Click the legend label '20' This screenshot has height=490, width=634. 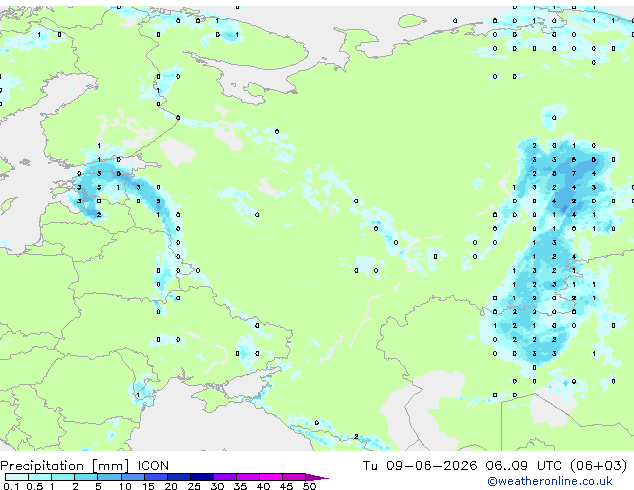171,486
